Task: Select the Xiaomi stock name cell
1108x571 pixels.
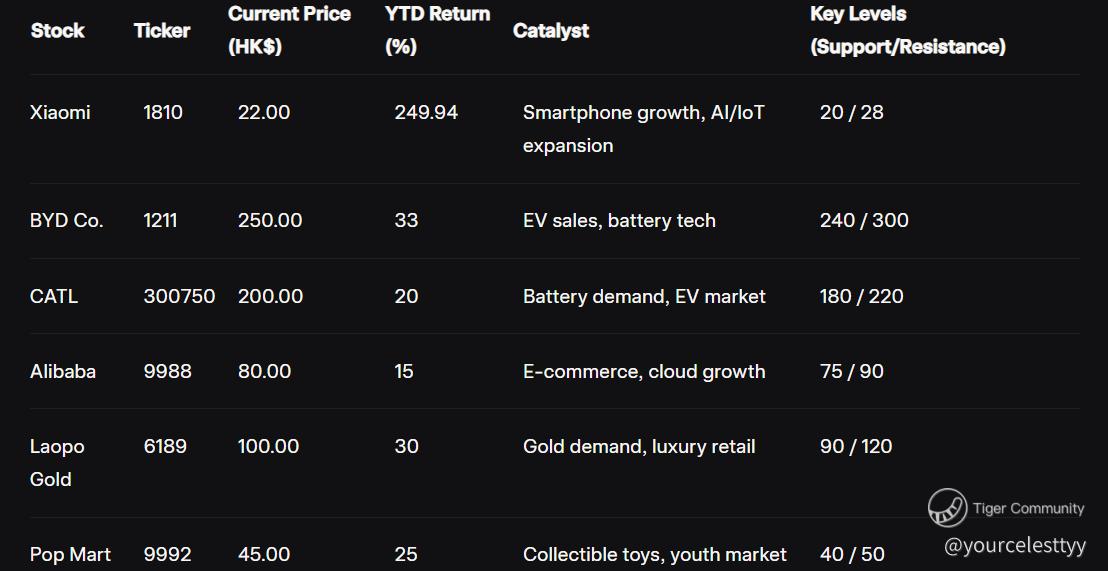Action: pyautogui.click(x=60, y=112)
